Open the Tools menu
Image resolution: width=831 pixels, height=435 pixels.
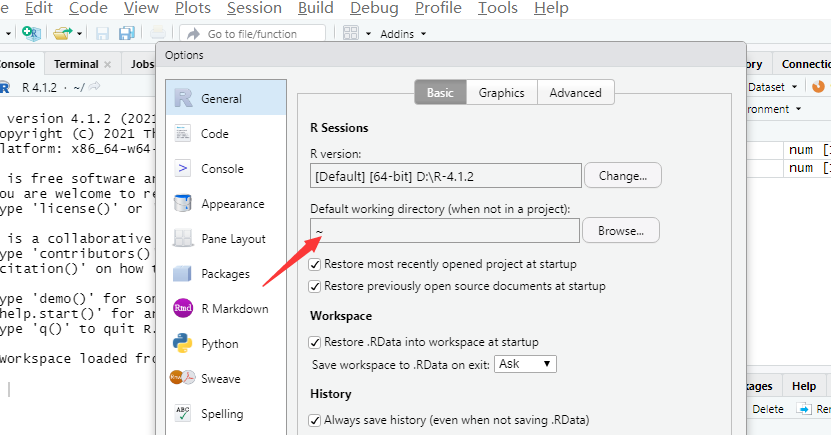[497, 8]
